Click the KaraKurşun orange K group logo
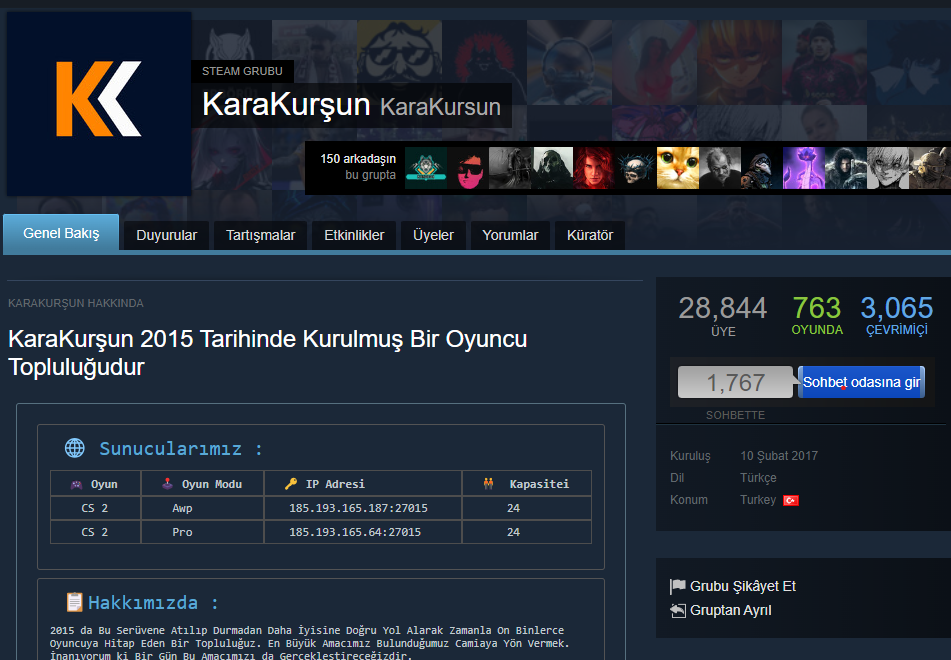The height and width of the screenshot is (660, 951). (99, 103)
